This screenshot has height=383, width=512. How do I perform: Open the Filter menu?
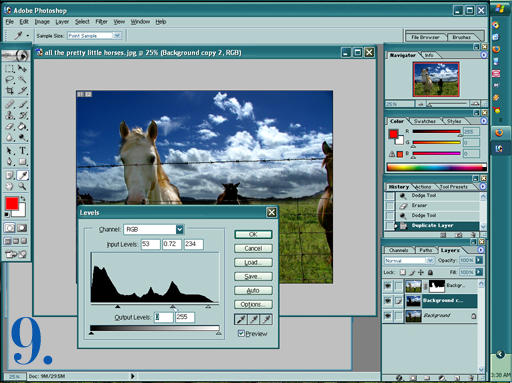(101, 22)
